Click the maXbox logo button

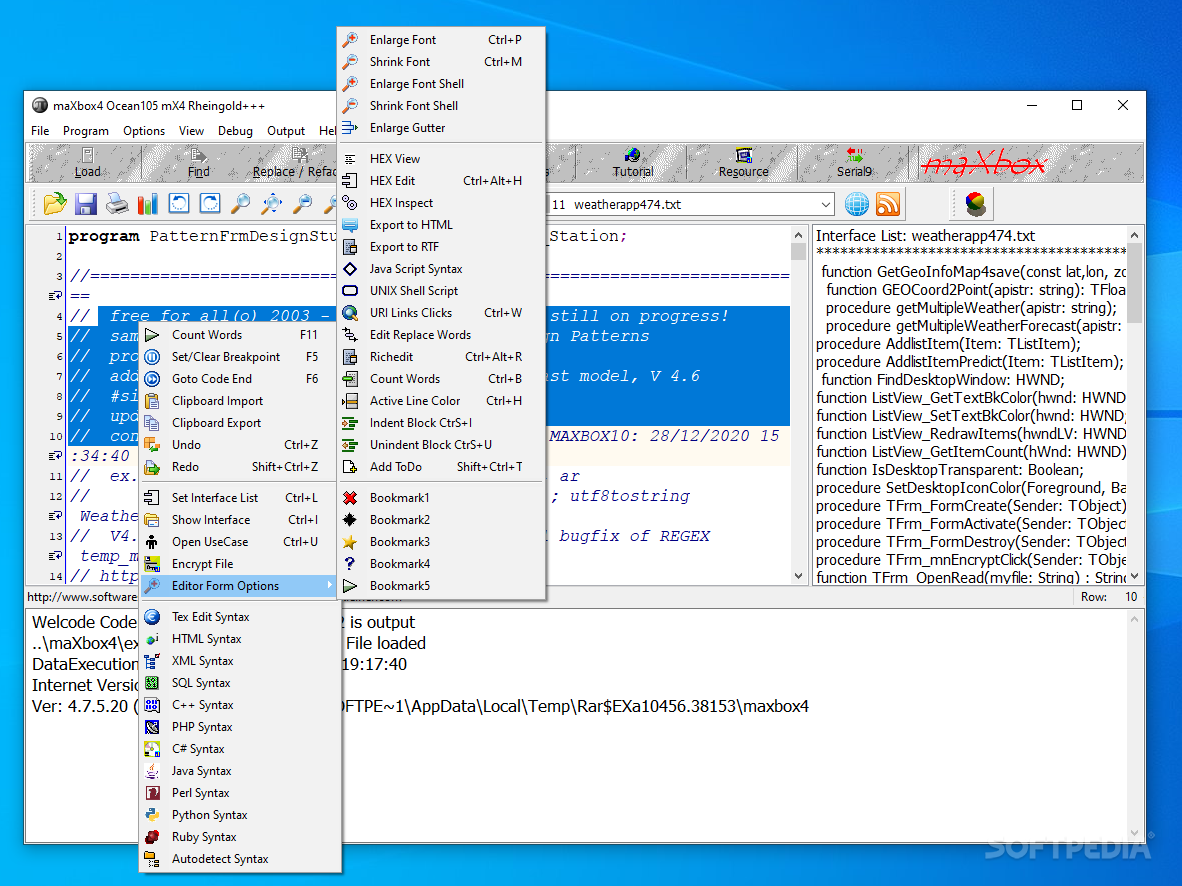(x=984, y=163)
